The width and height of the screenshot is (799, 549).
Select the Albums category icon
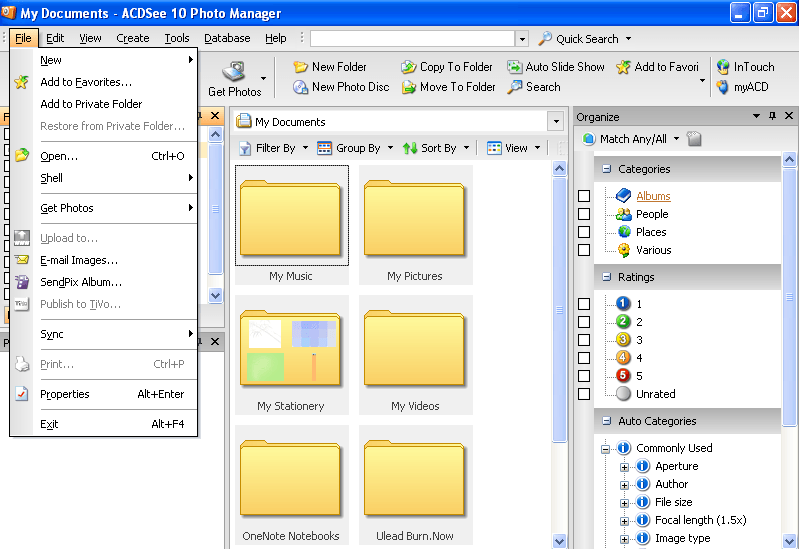tap(623, 196)
